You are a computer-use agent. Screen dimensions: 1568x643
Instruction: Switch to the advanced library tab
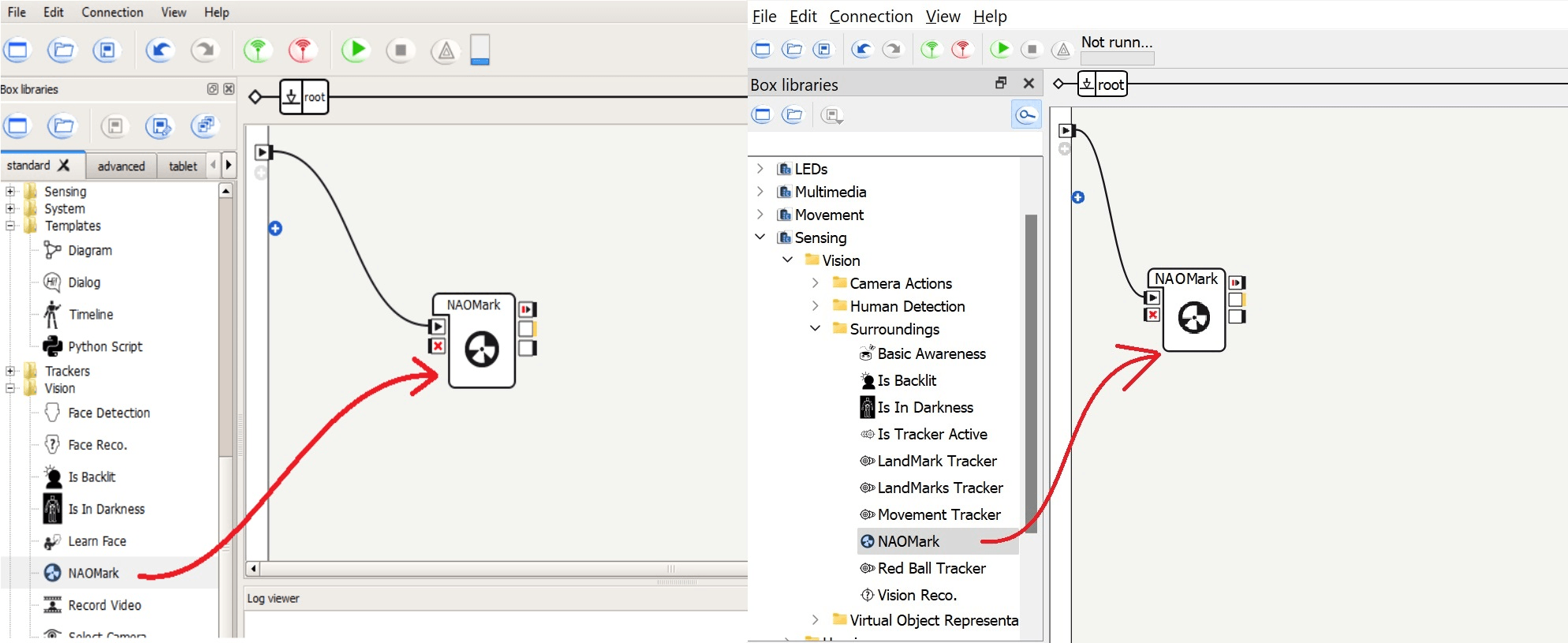click(x=121, y=166)
